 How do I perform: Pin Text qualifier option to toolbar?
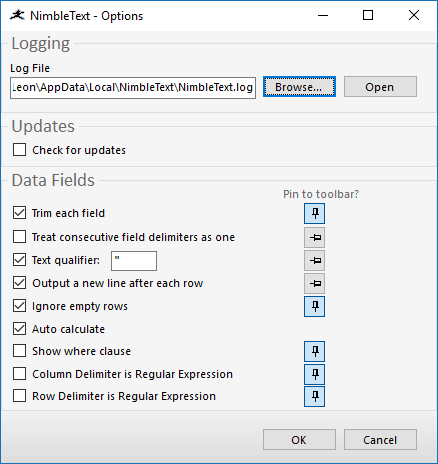coord(314,260)
